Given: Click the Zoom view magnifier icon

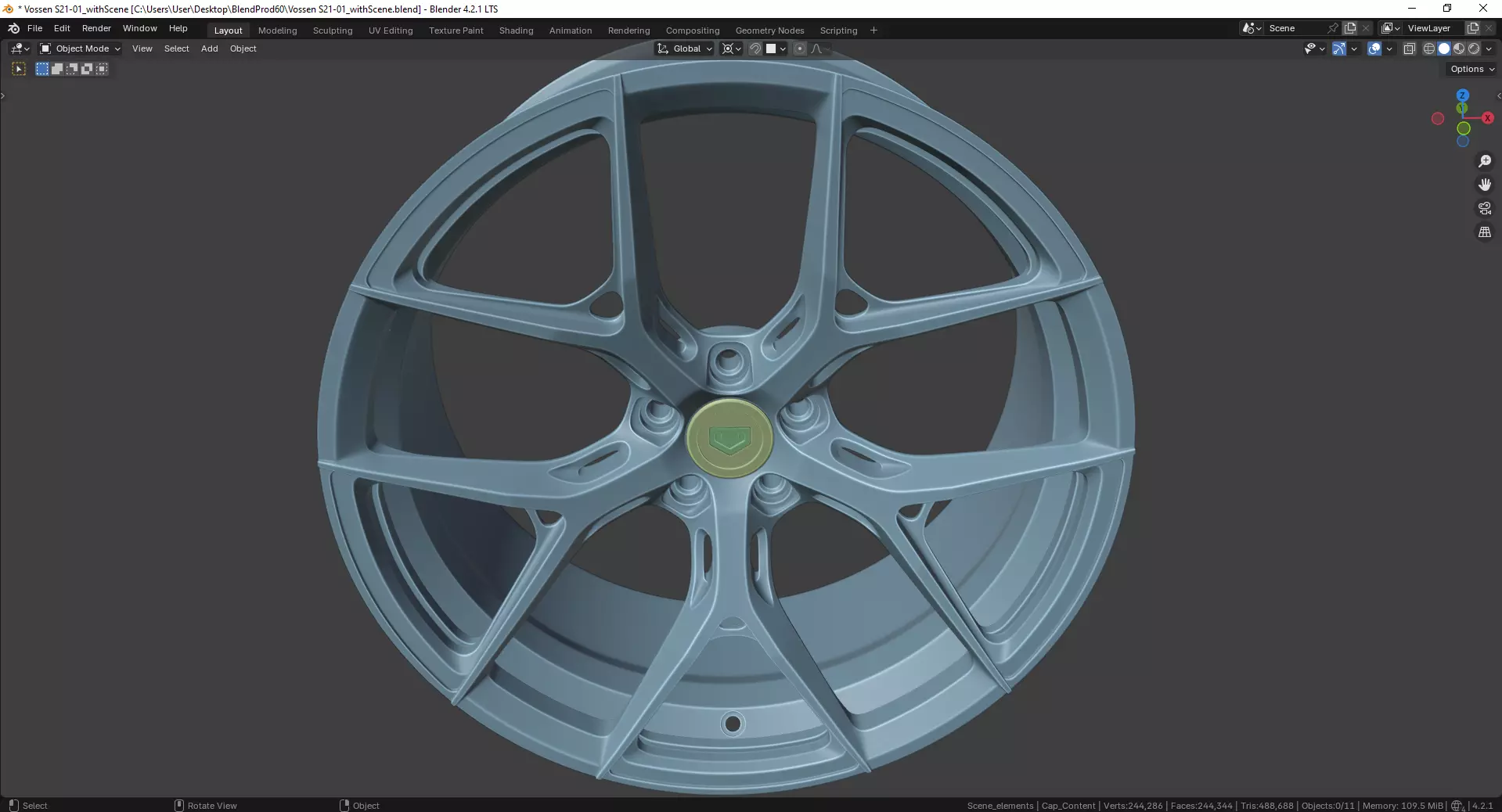Looking at the screenshot, I should pos(1485,161).
